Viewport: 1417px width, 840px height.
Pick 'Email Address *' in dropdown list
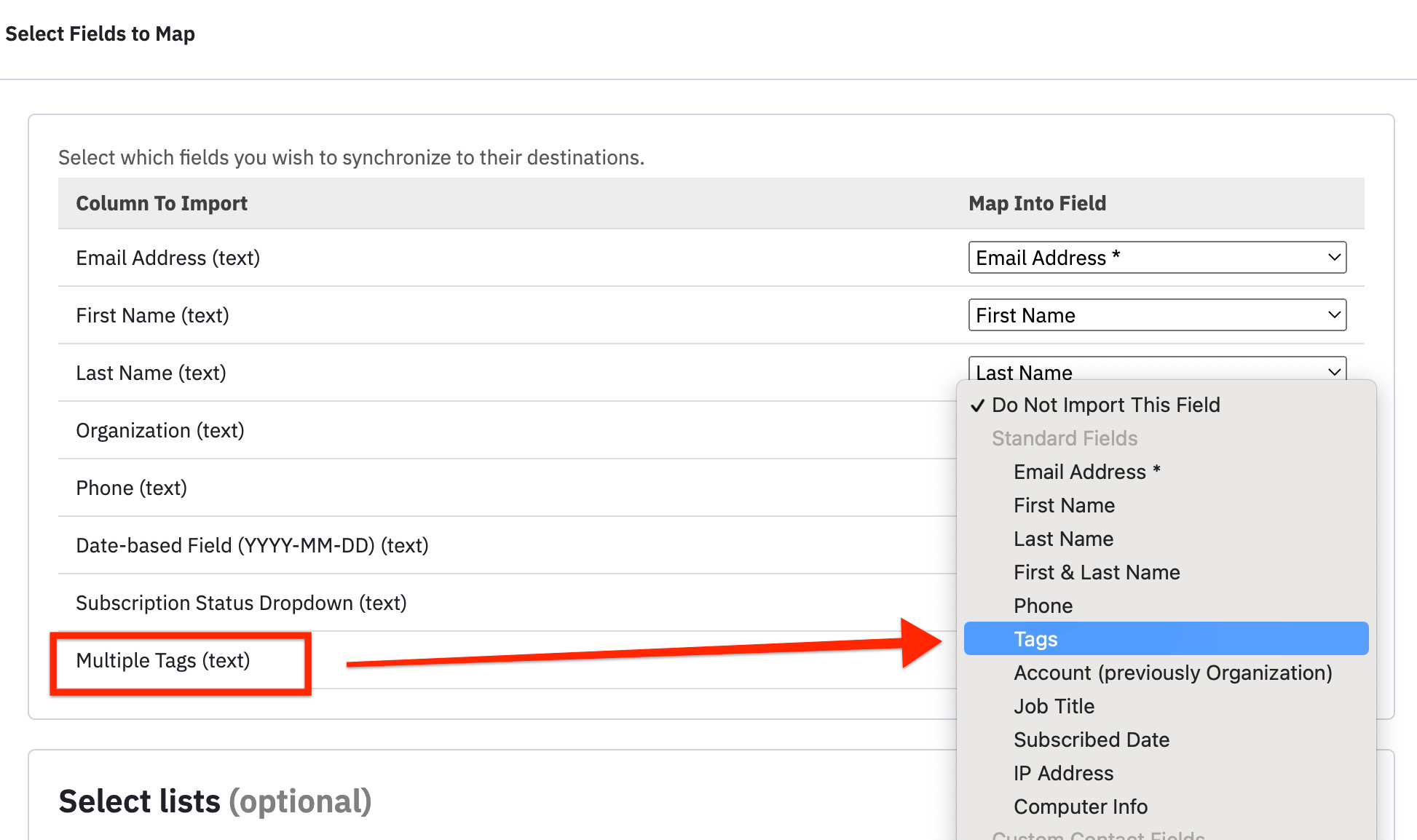[1086, 472]
